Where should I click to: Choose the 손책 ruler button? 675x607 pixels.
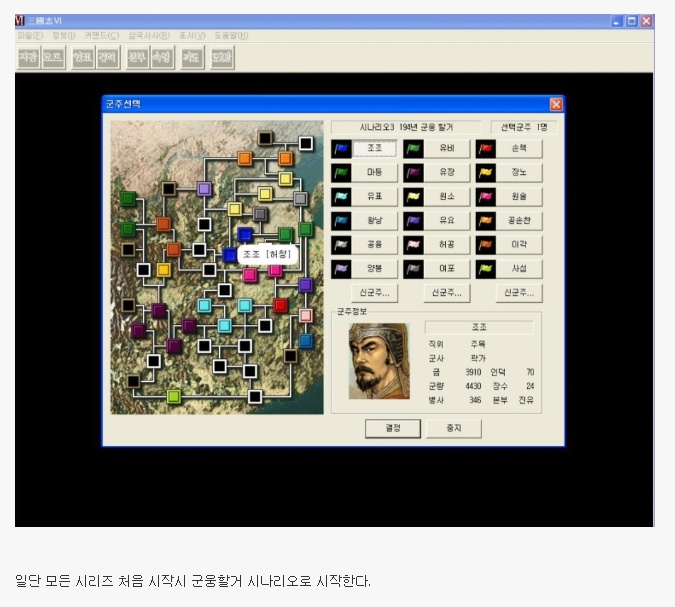tap(519, 149)
